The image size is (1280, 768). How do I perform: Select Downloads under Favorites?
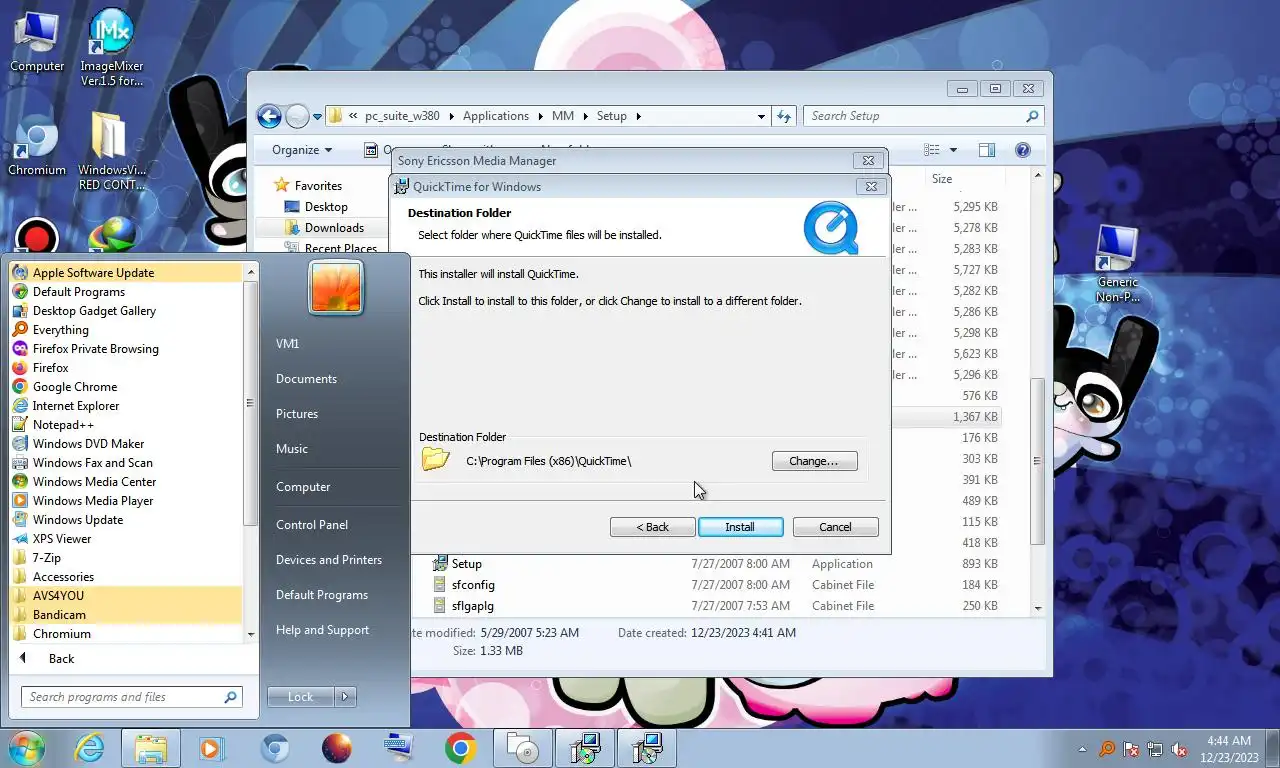coord(334,227)
